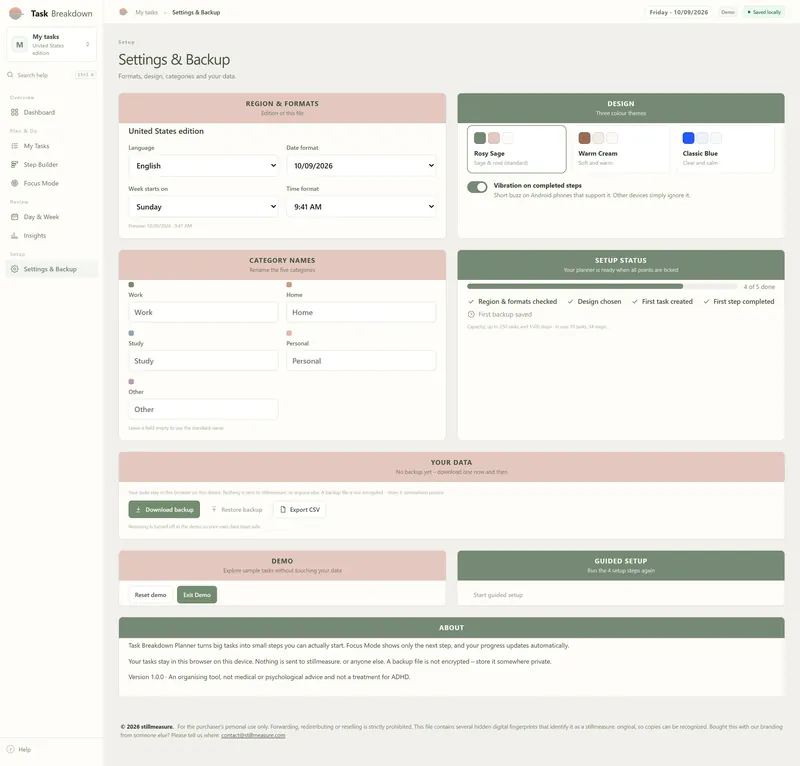This screenshot has width=800, height=766.
Task: Click the Exit Demo button
Action: (197, 595)
